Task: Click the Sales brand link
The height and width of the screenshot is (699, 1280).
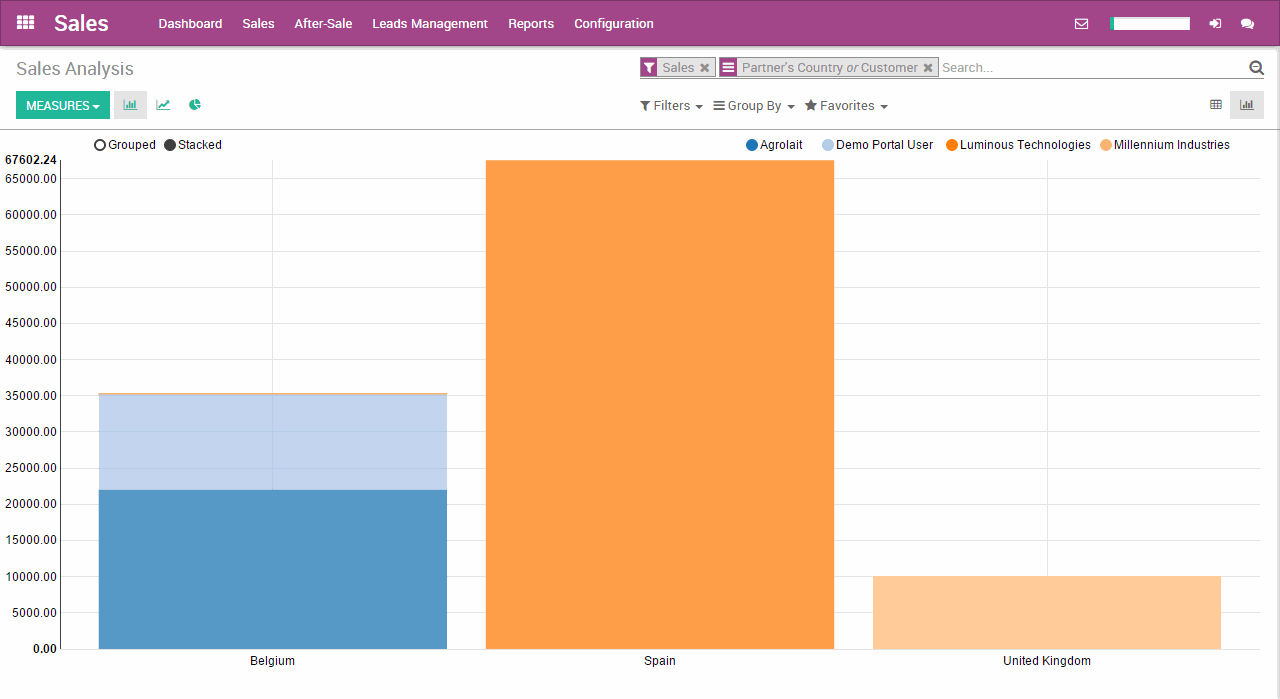Action: pos(81,23)
